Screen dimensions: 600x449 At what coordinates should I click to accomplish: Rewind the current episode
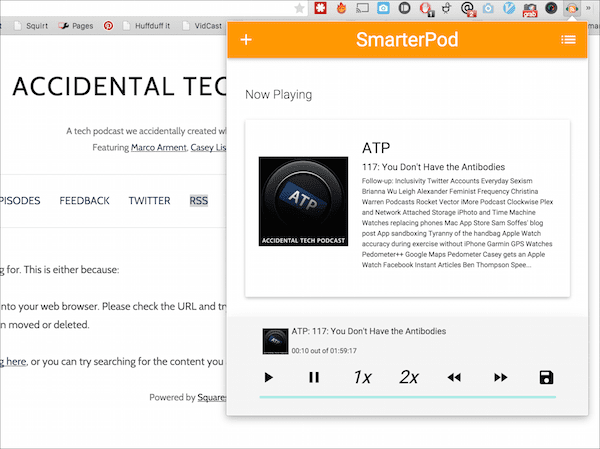[454, 378]
